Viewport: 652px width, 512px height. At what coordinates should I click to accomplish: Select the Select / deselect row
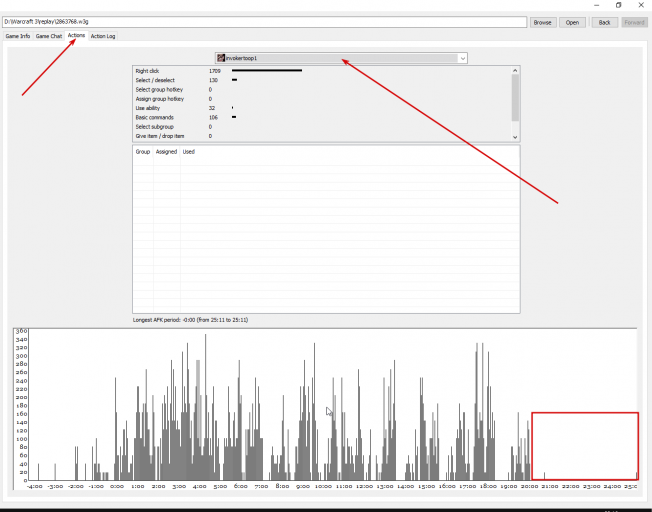pos(322,80)
